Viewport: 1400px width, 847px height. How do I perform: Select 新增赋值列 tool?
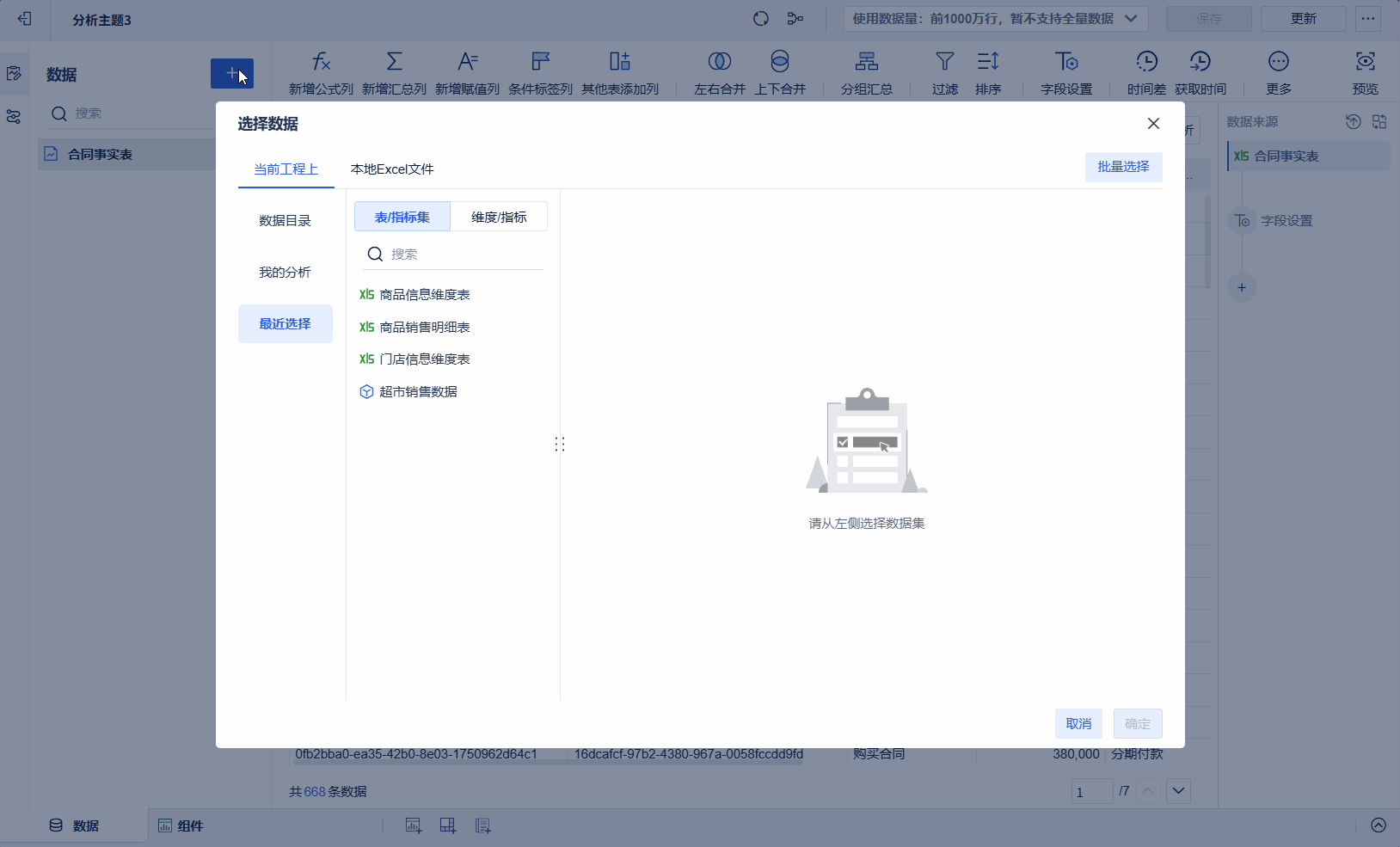pos(467,73)
